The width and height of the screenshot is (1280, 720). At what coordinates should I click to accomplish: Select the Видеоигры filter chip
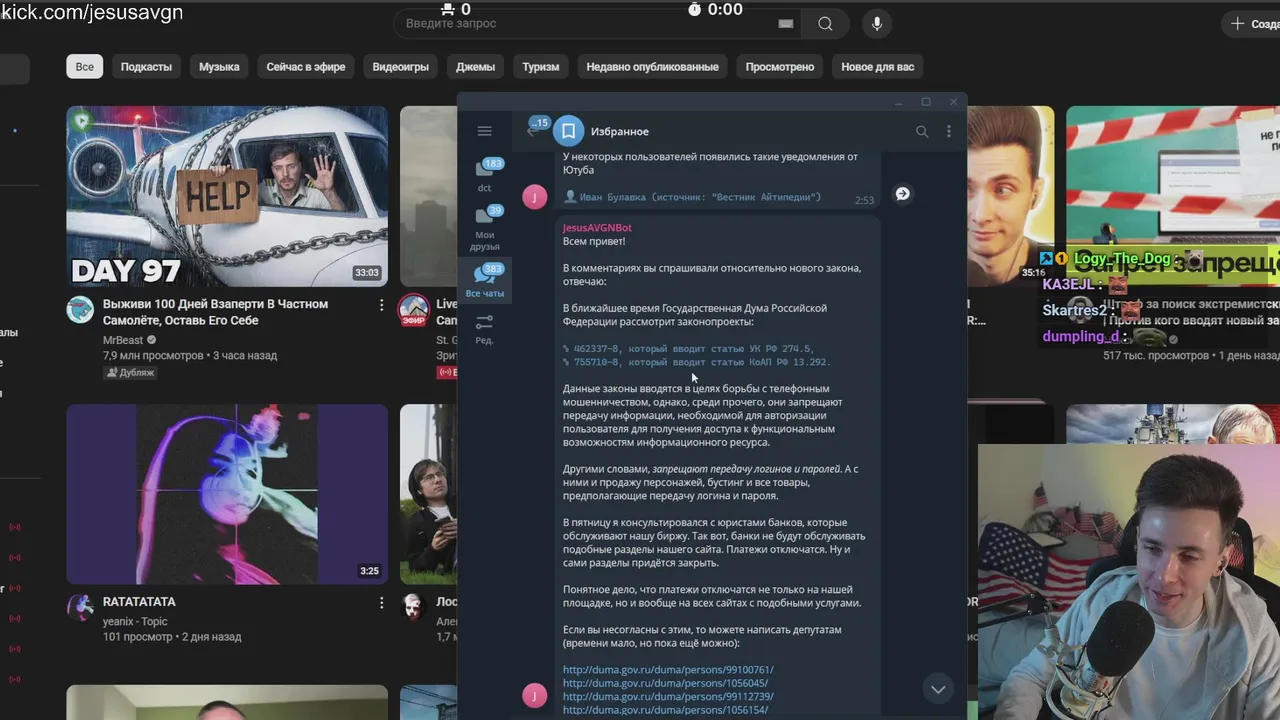click(400, 67)
